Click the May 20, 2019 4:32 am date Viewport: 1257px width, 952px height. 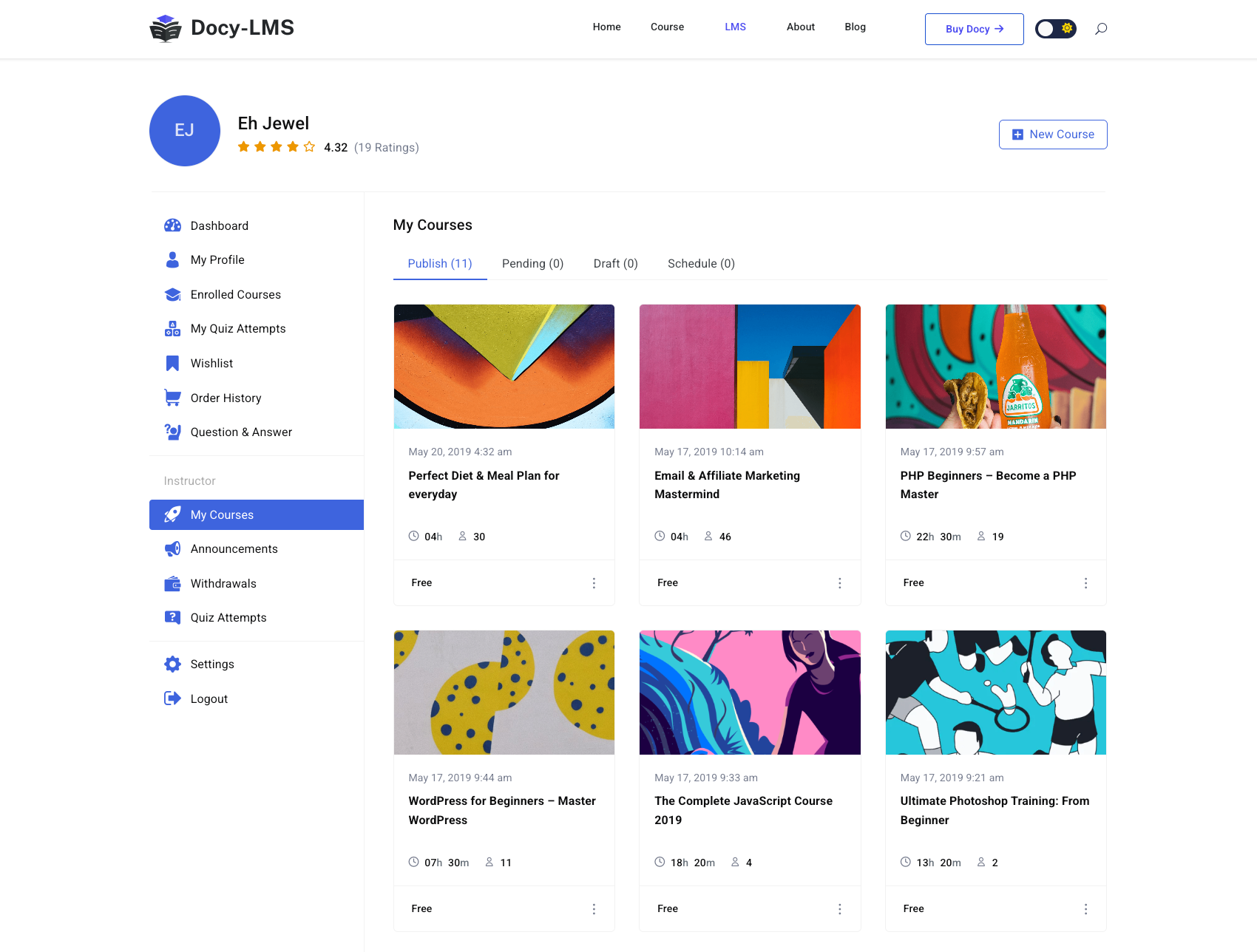tap(460, 452)
